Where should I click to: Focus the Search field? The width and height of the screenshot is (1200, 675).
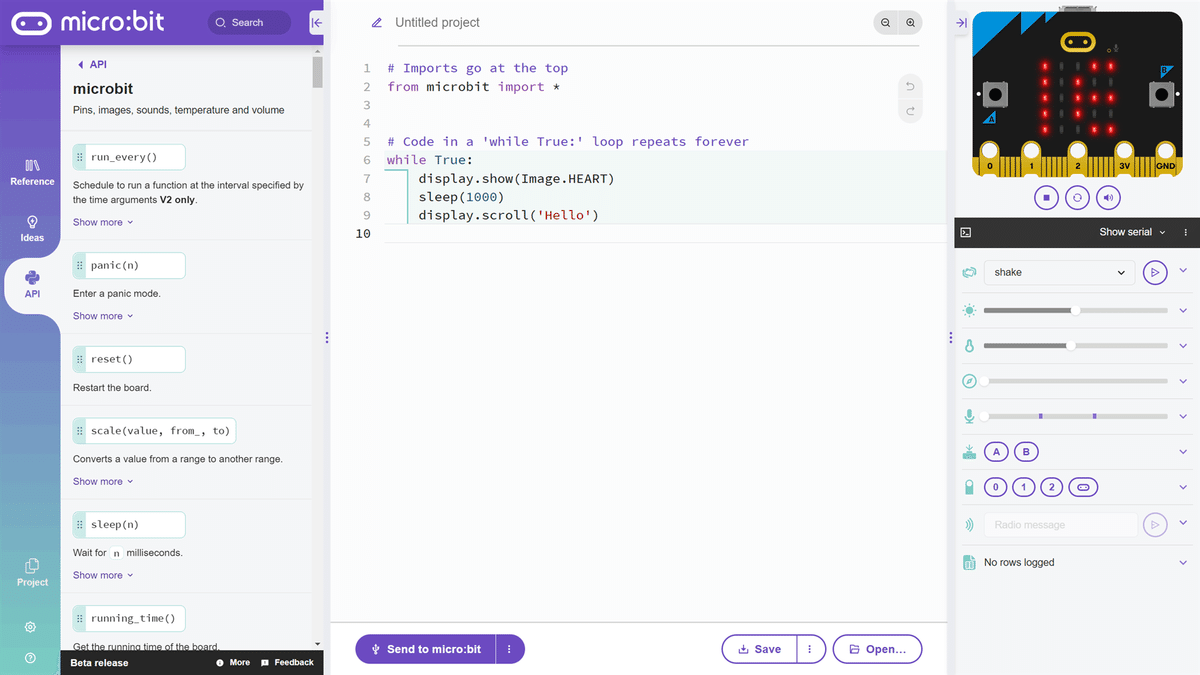click(250, 22)
